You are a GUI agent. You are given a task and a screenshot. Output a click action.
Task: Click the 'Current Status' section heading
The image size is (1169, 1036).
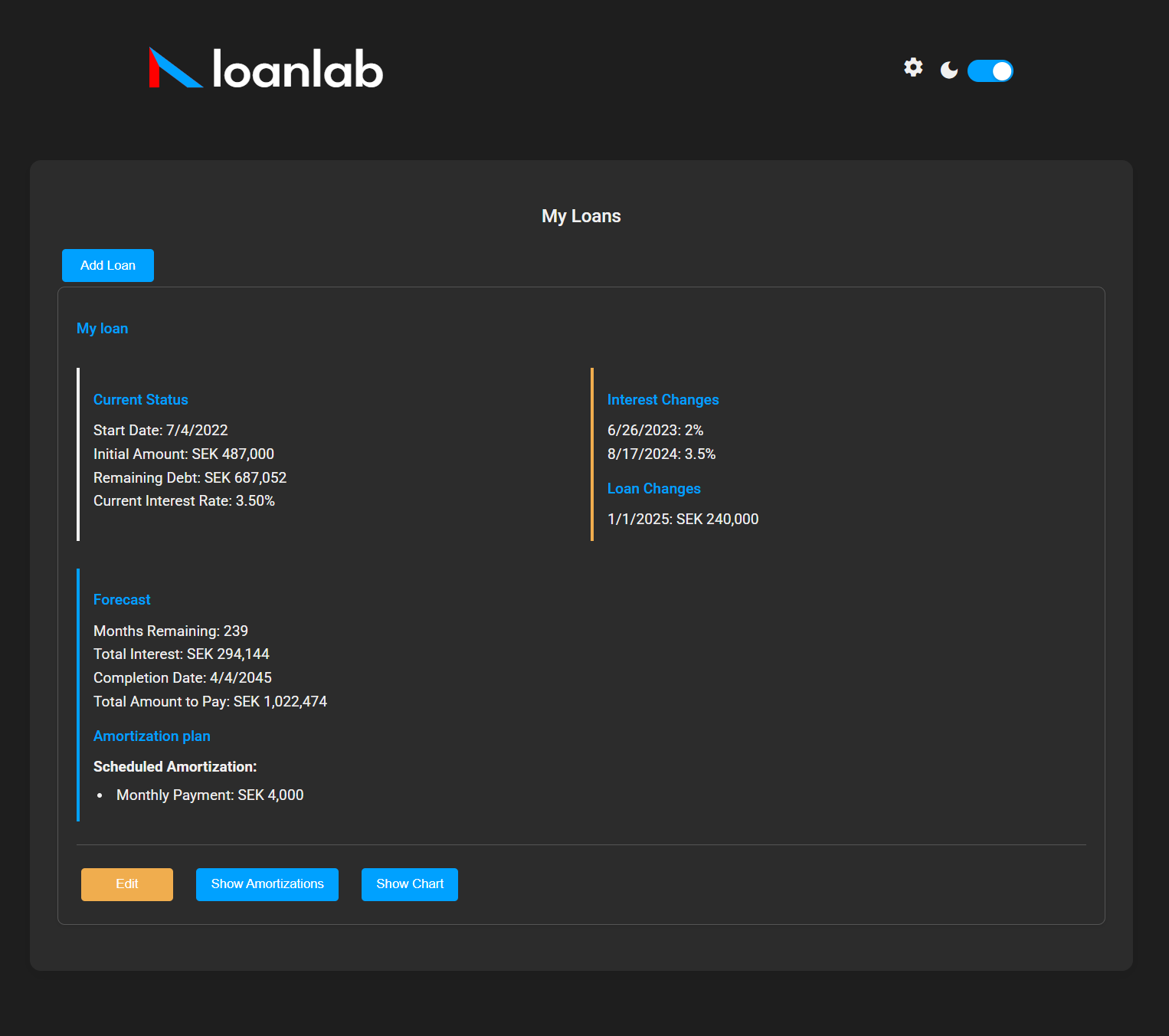[x=140, y=399]
